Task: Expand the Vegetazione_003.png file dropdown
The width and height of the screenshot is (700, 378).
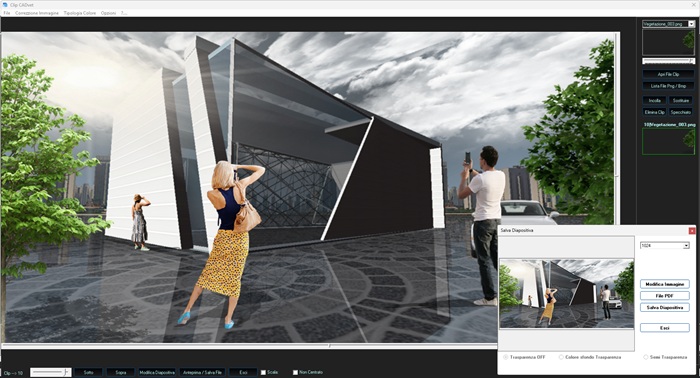Action: click(x=692, y=24)
